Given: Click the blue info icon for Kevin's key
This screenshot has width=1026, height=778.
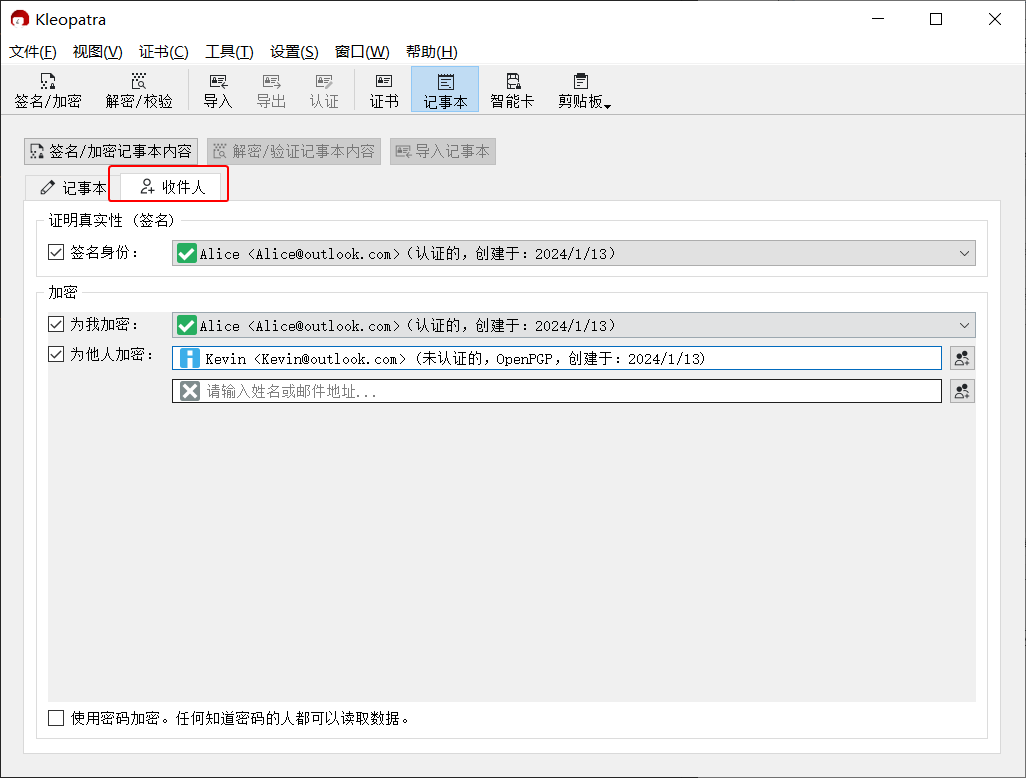Looking at the screenshot, I should coord(190,358).
